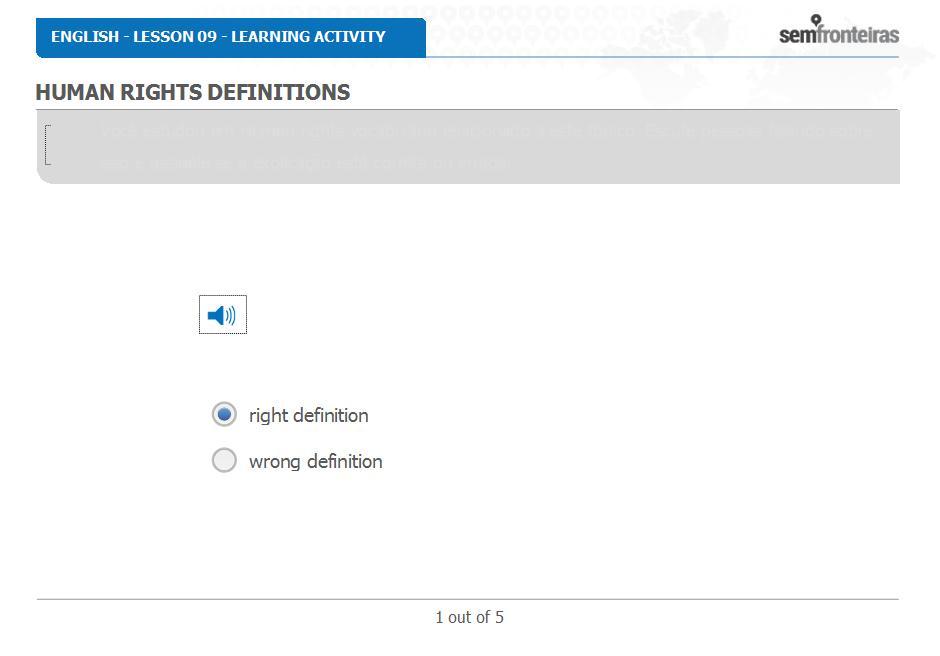Click the "HUMAN RIGHTS DEFINITIONS" heading

[x=193, y=92]
